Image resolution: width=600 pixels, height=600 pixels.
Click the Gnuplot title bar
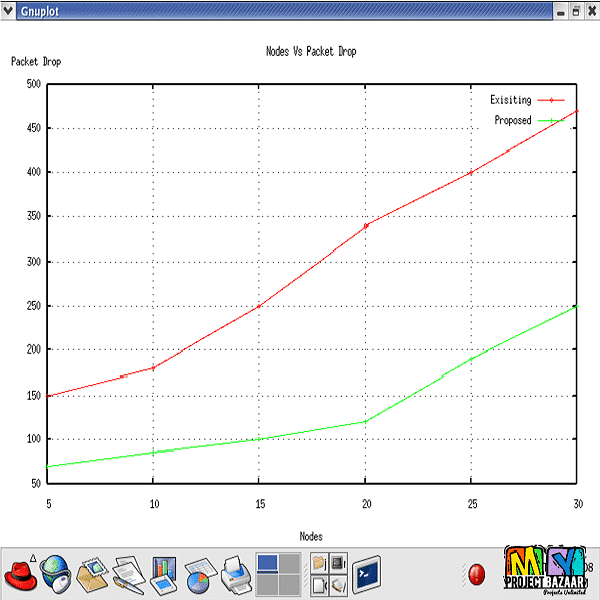click(280, 10)
